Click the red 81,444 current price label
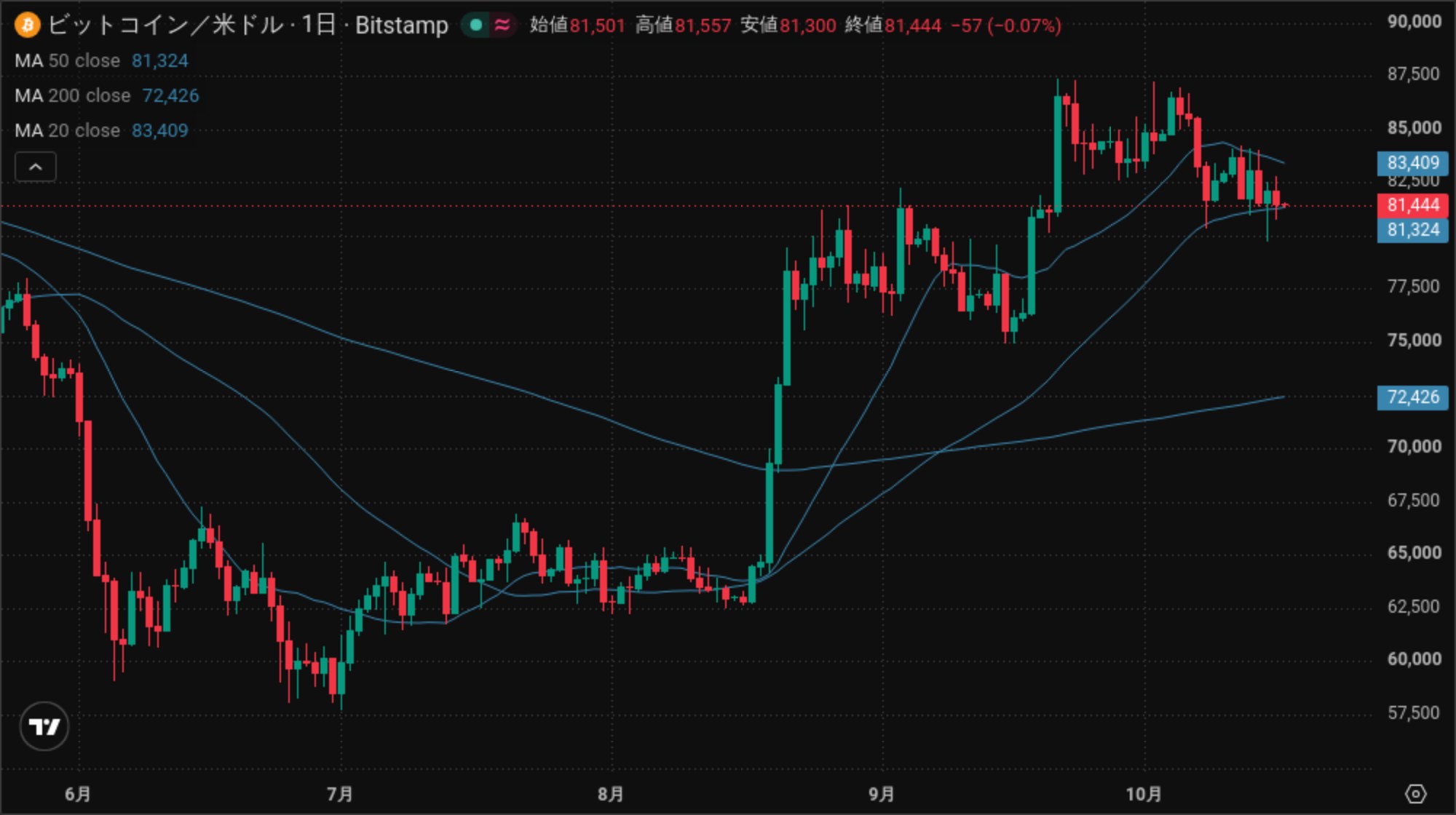 pyautogui.click(x=1412, y=205)
